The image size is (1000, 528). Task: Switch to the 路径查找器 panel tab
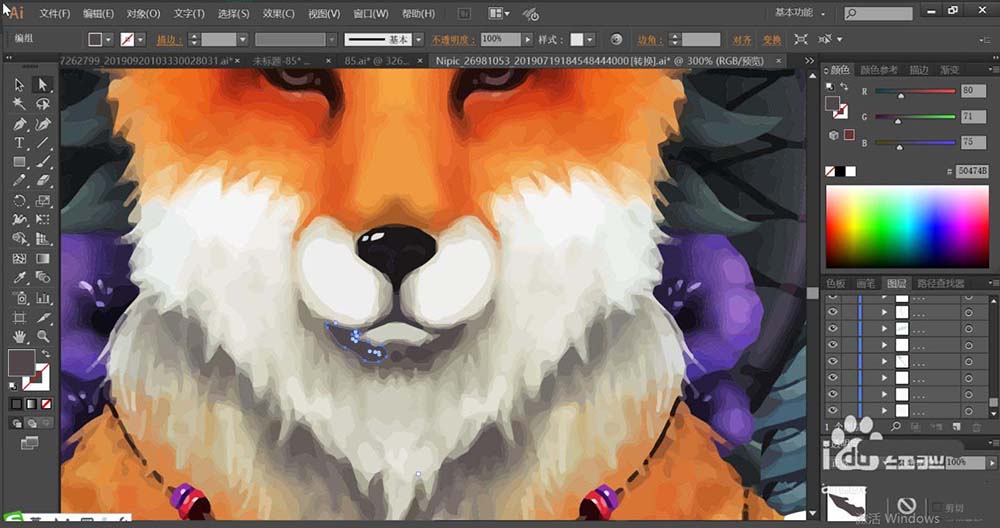pos(941,283)
